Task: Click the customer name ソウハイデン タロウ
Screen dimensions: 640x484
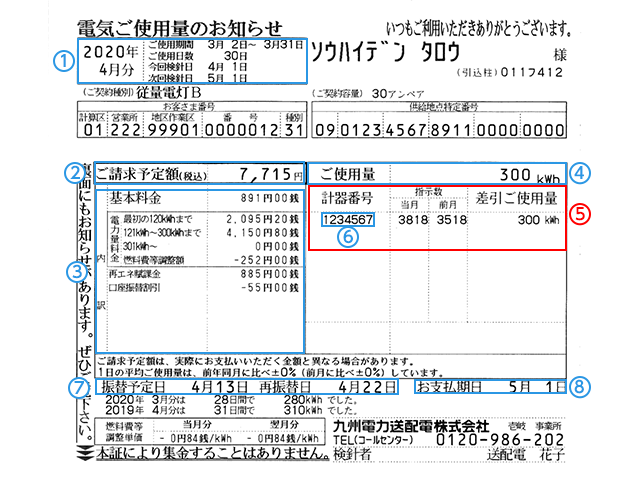Action: (386, 52)
